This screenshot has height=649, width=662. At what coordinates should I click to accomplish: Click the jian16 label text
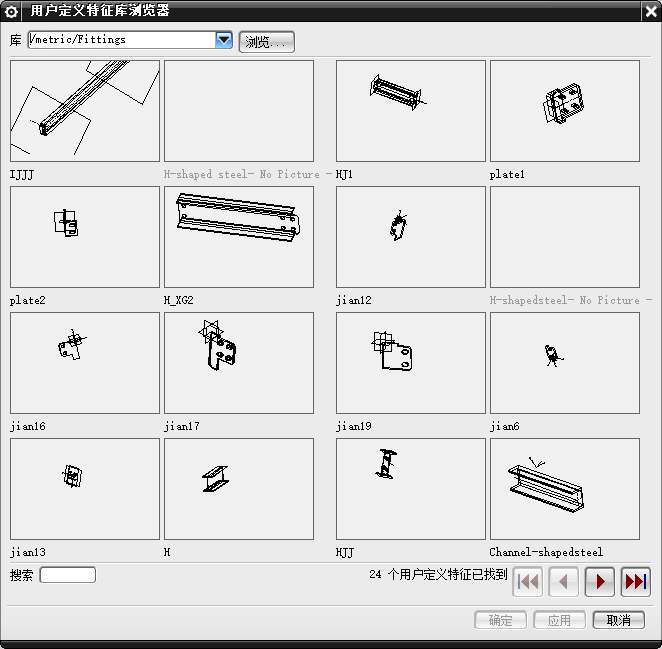coord(27,426)
